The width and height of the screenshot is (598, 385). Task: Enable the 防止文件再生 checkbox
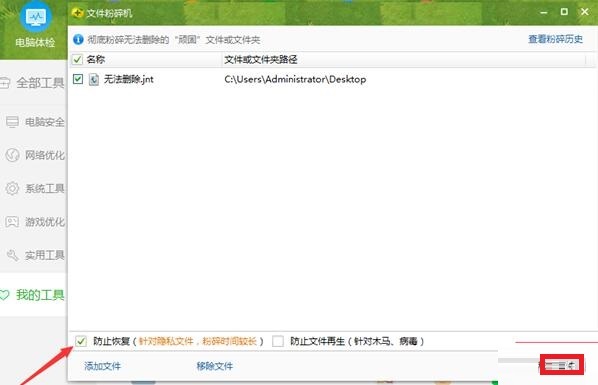pos(278,341)
